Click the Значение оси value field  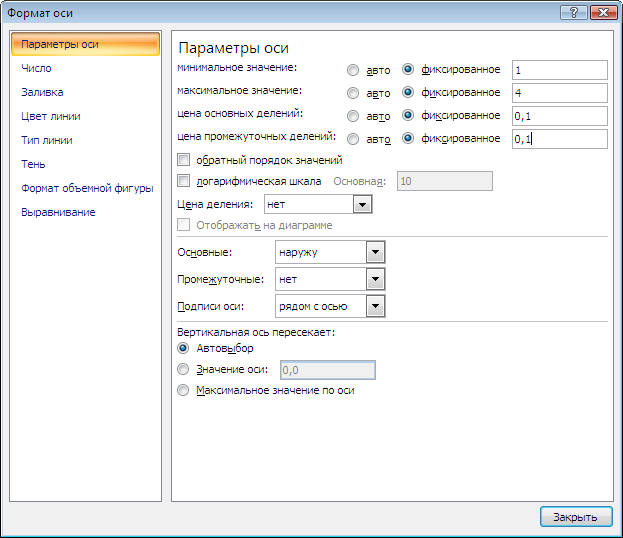(328, 370)
